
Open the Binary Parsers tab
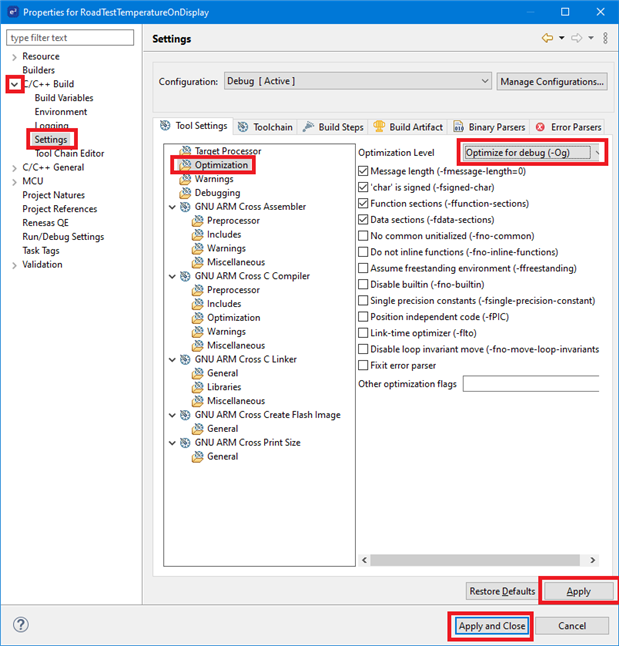coord(489,127)
